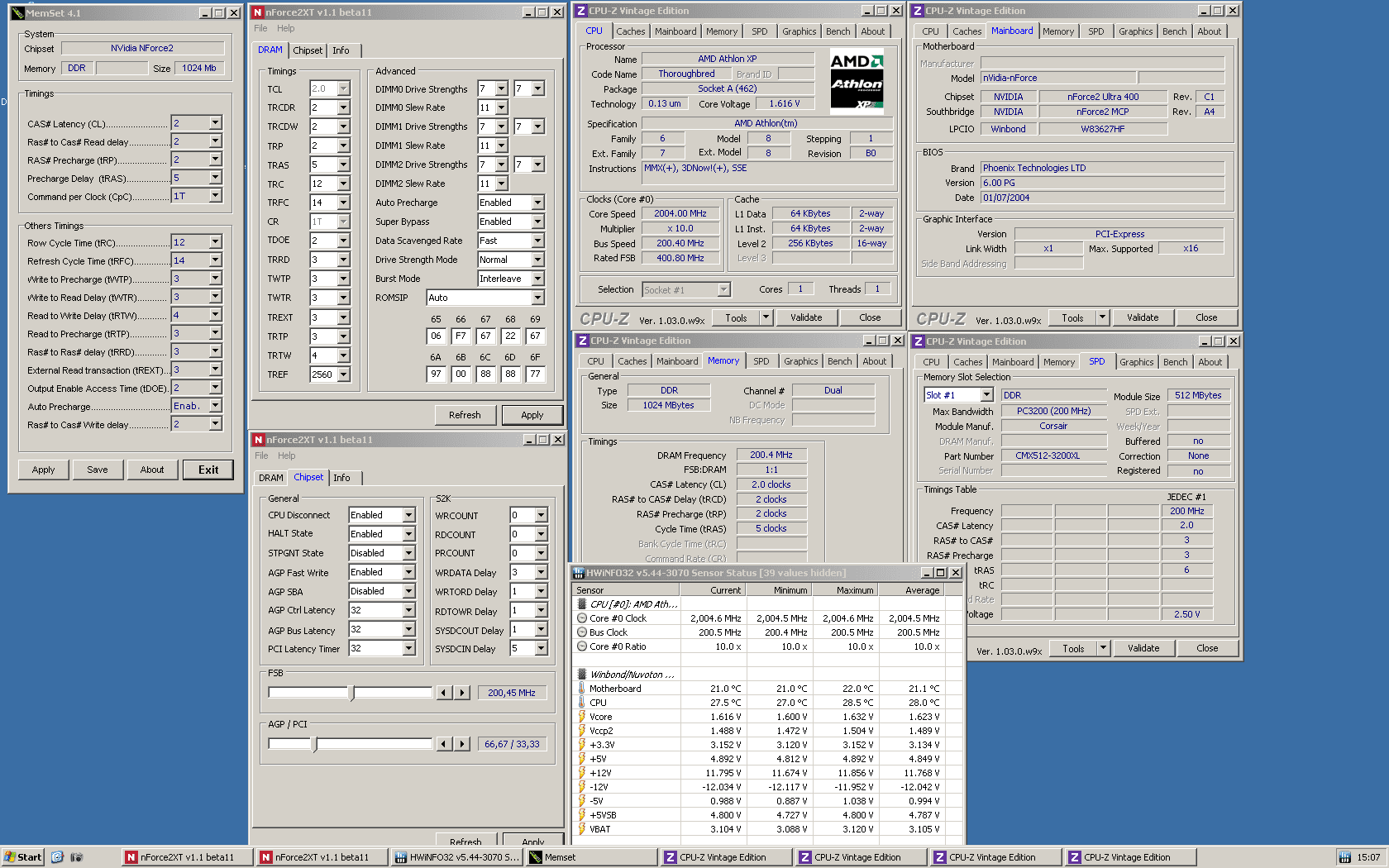Click the taskbar clock showing 15:07
Viewport: 1389px width, 868px height.
[1368, 857]
